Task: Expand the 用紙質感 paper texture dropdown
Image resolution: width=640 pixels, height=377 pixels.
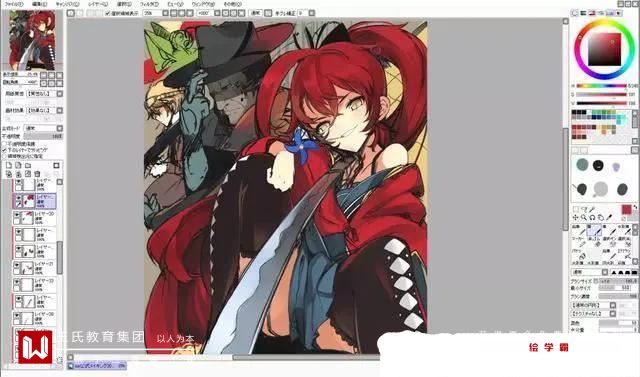Action: tap(60, 94)
